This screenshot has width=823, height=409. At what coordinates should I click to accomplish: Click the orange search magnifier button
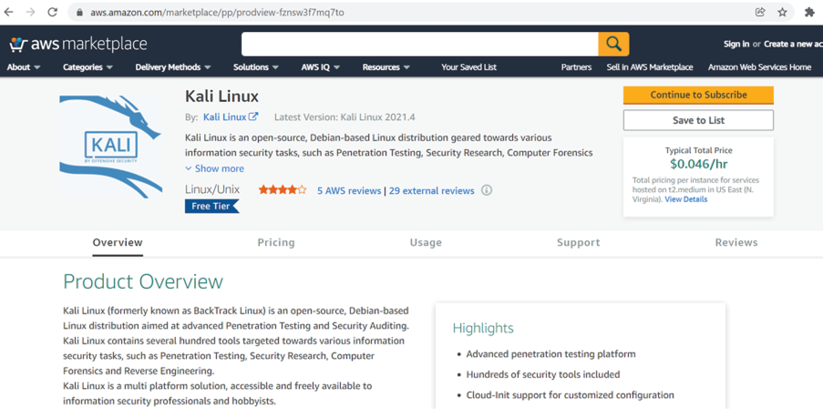click(x=614, y=44)
